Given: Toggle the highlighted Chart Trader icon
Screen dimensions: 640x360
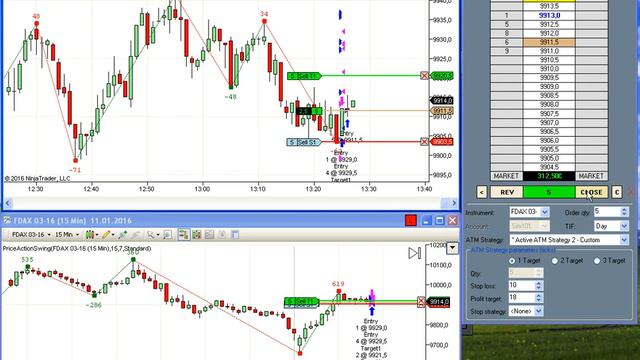Looking at the screenshot, I should click(x=184, y=235).
